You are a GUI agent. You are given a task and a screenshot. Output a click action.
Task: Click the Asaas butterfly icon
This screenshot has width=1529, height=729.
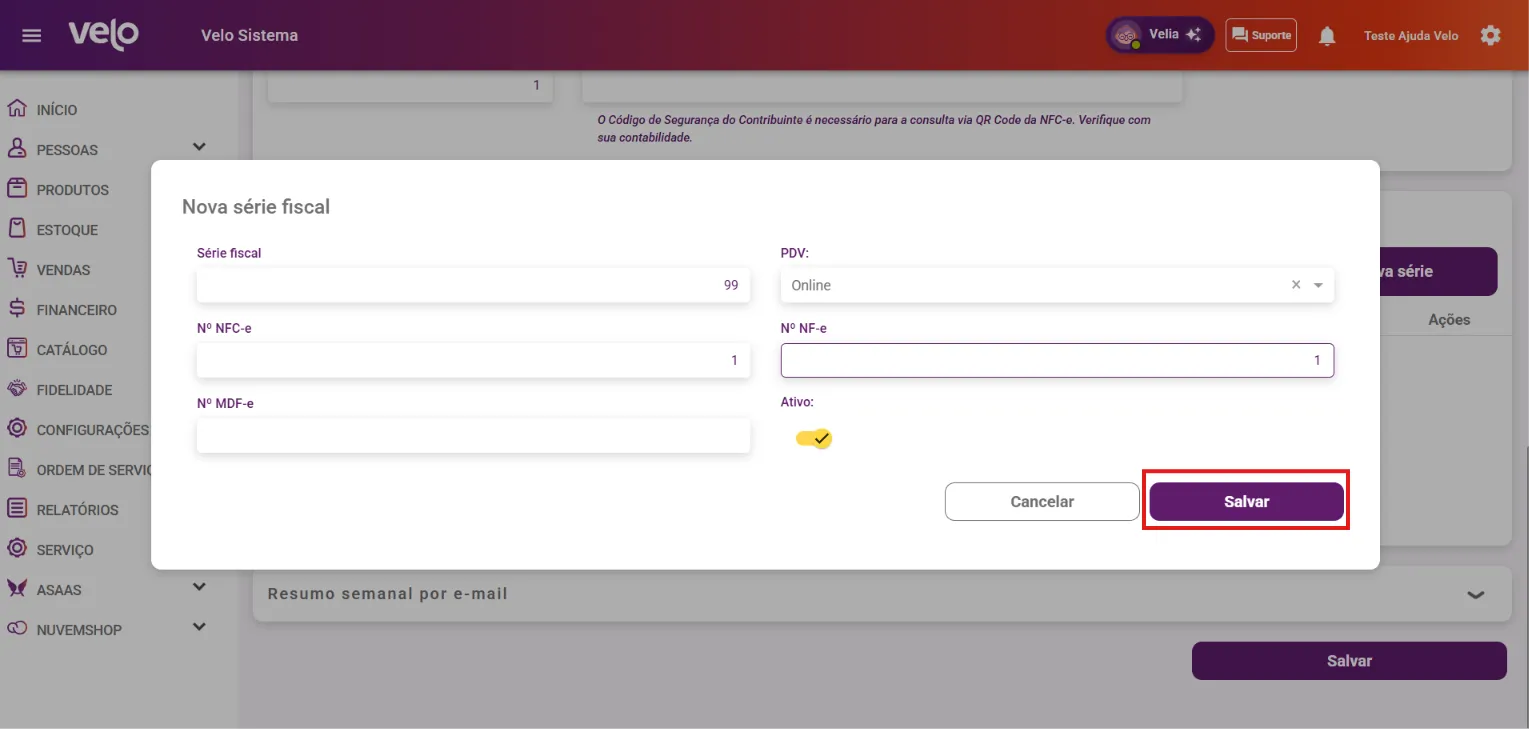click(x=16, y=589)
